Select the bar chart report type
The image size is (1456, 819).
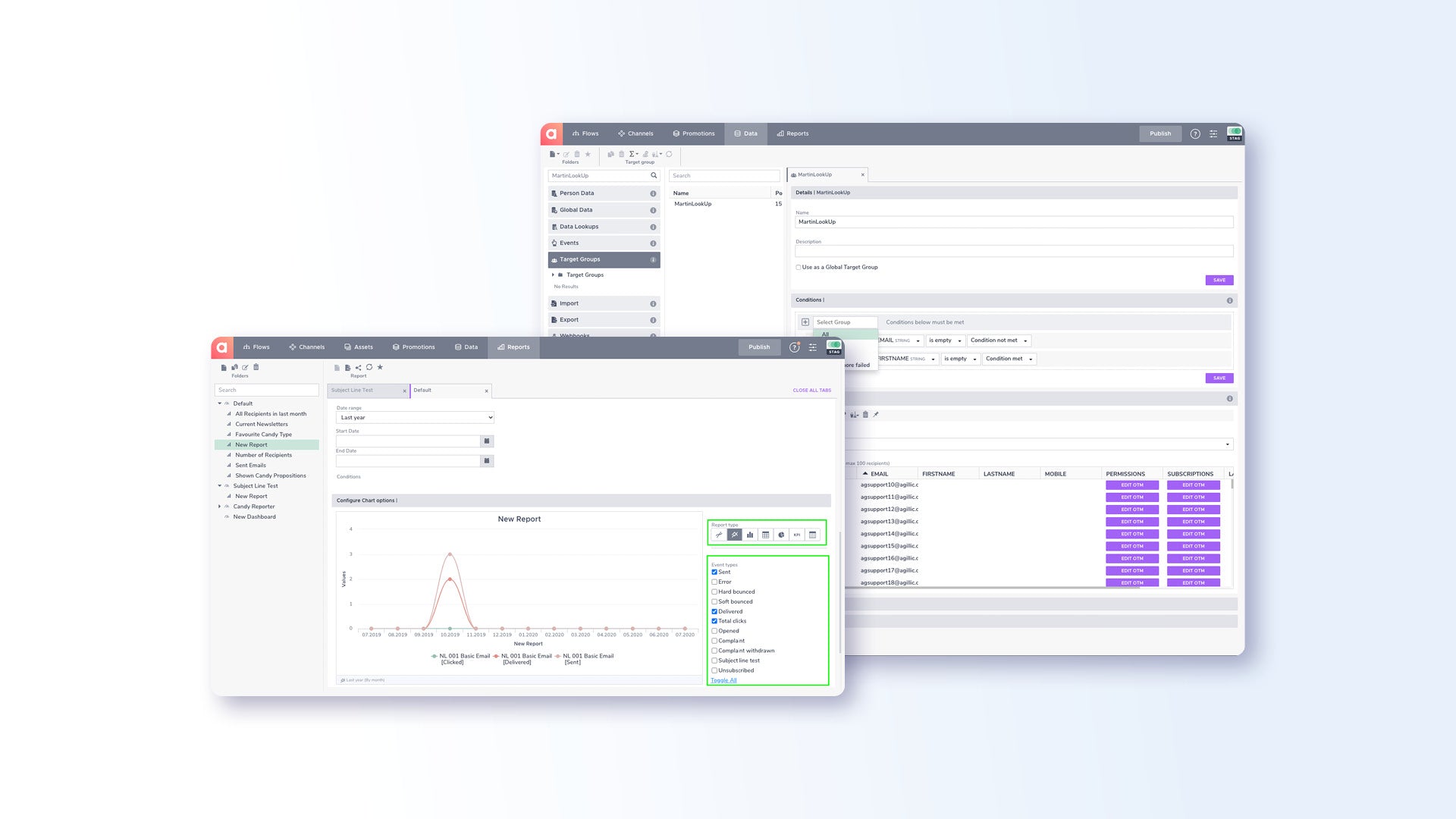[x=750, y=535]
